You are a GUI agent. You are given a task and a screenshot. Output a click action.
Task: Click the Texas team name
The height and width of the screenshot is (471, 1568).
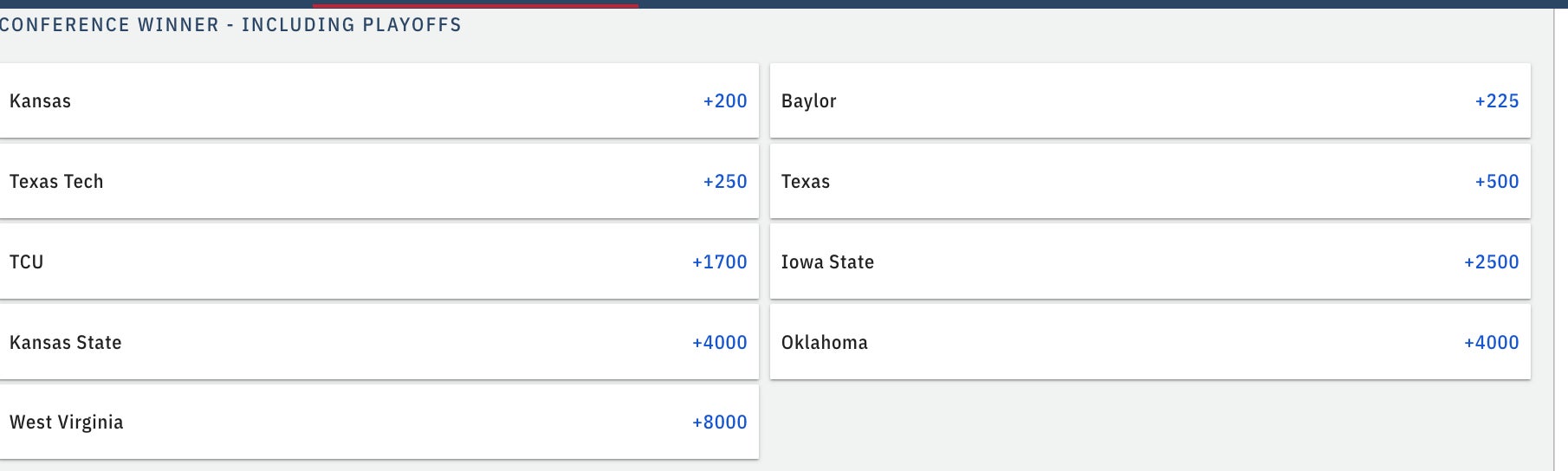tap(805, 182)
